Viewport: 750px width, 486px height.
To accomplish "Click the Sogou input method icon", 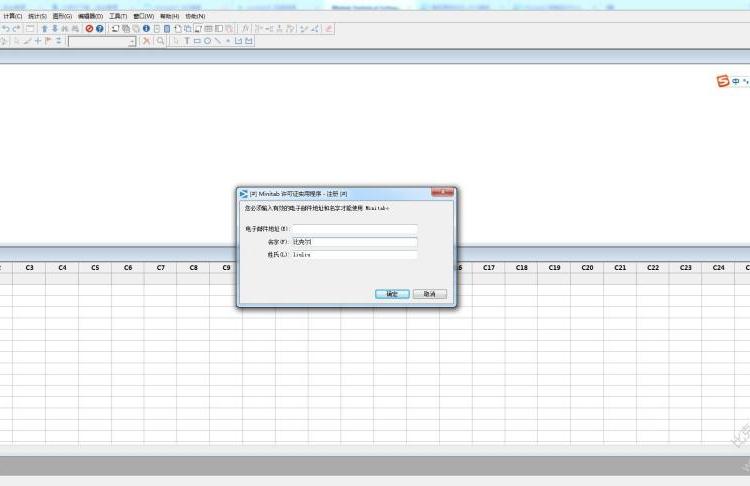I will 722,81.
